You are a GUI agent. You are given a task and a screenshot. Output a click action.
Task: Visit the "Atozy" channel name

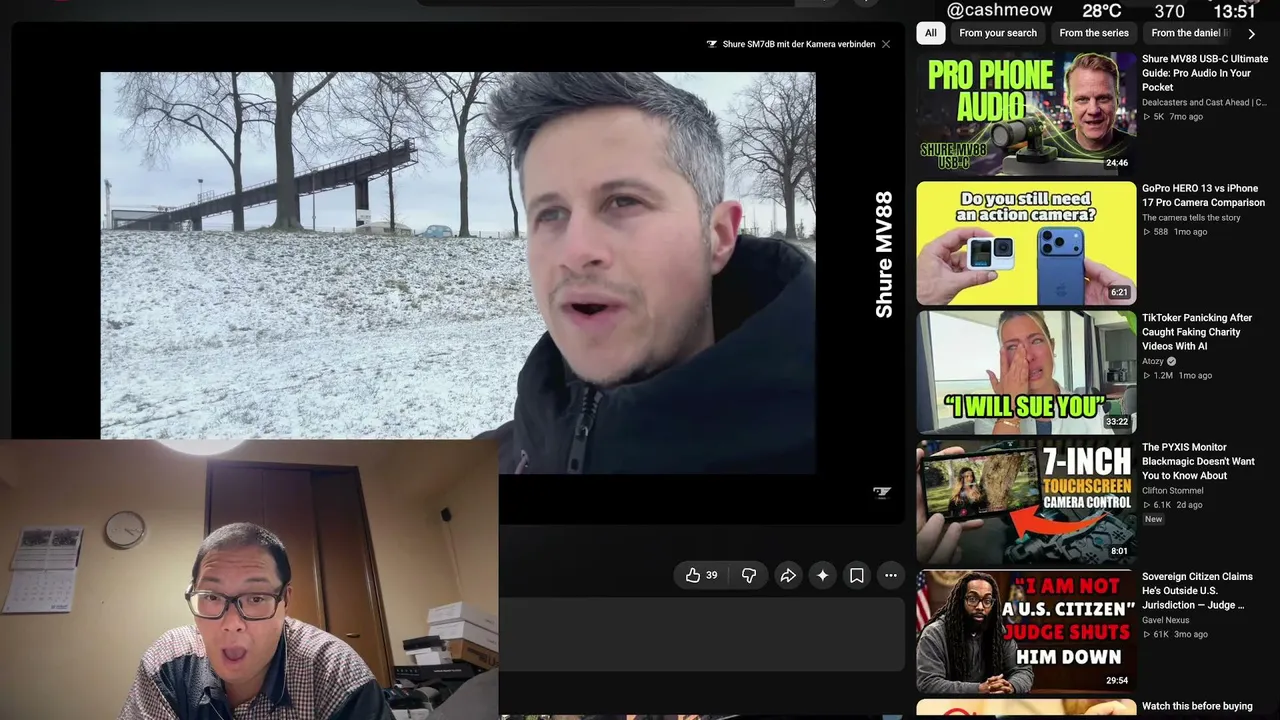pyautogui.click(x=1153, y=362)
